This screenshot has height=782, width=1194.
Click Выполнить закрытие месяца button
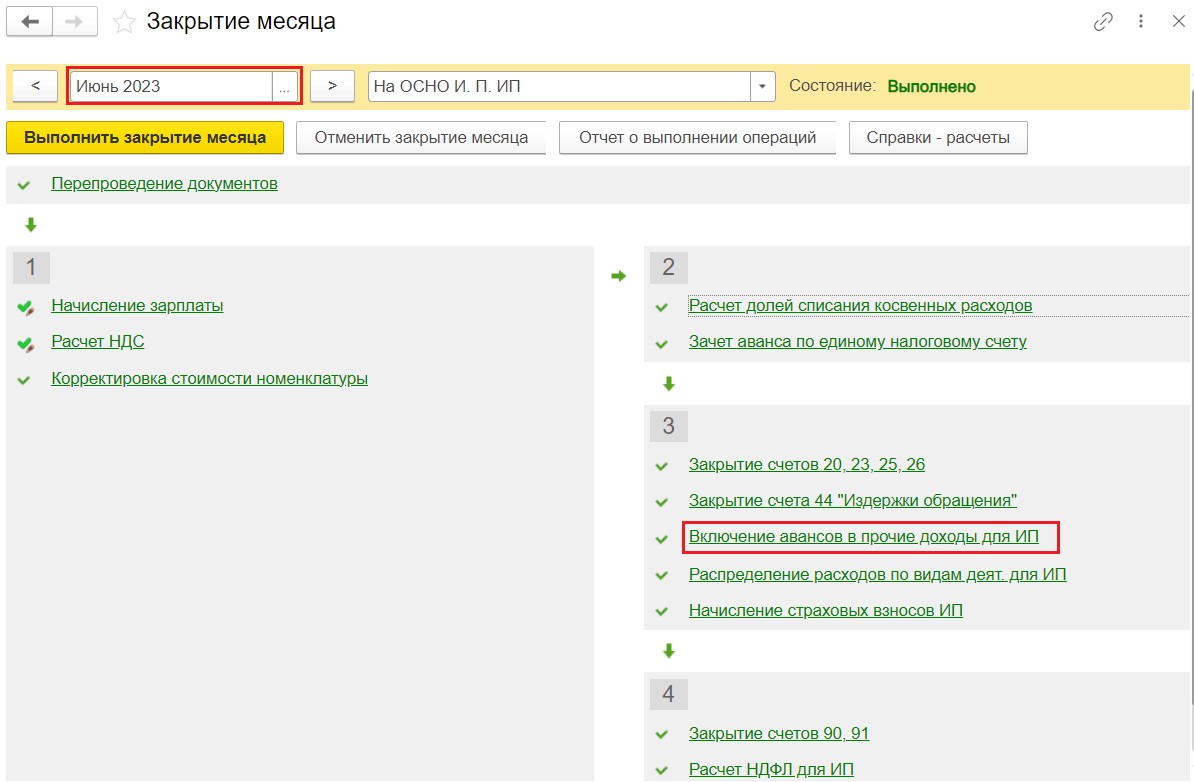[145, 138]
